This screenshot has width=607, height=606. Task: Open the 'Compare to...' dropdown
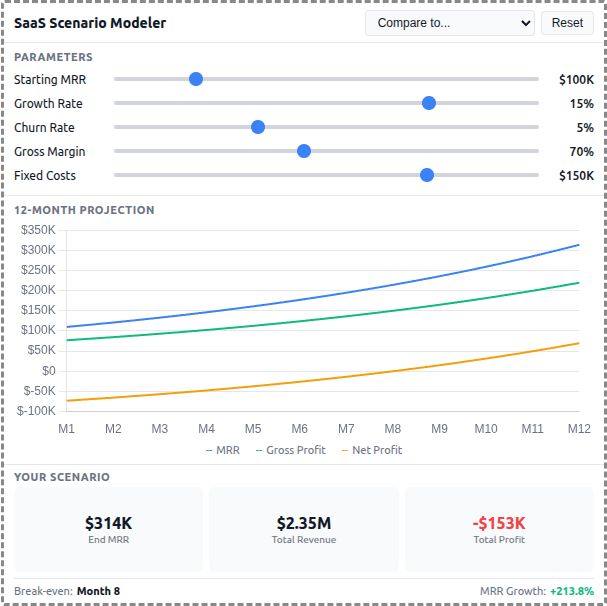point(449,23)
